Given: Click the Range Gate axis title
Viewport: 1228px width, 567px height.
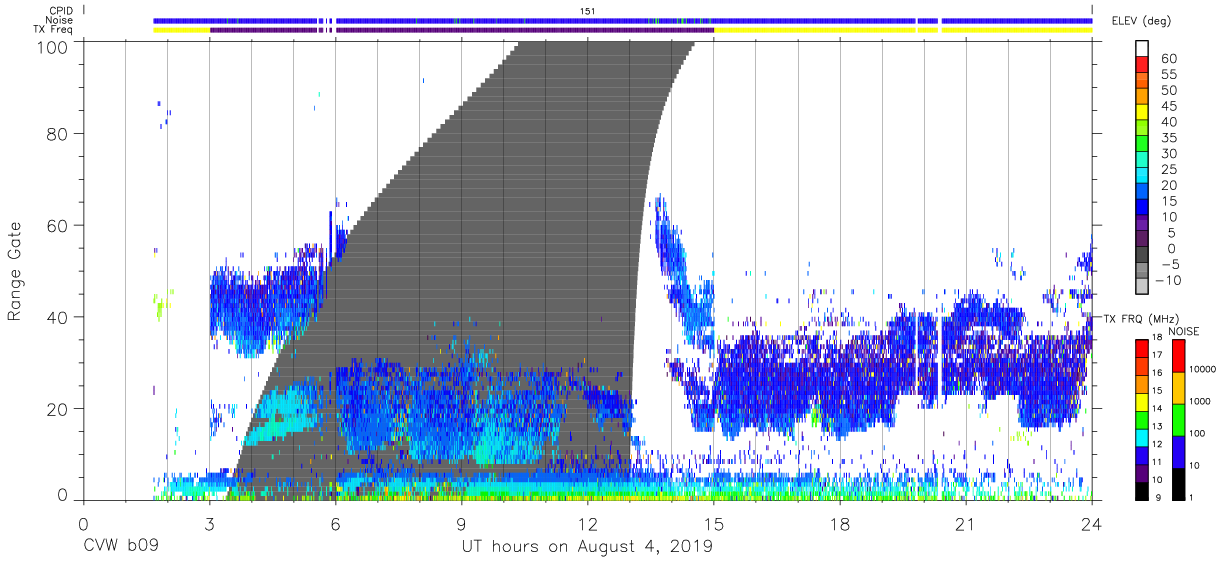Looking at the screenshot, I should 16,270.
